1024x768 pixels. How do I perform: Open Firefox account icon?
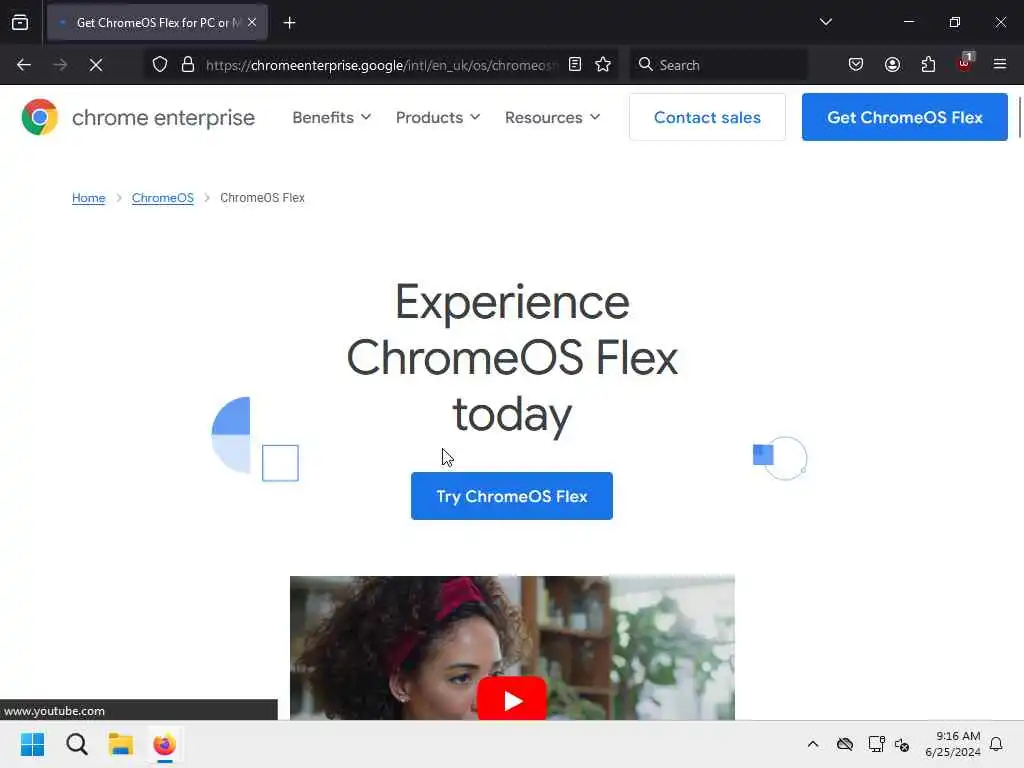pyautogui.click(x=892, y=64)
